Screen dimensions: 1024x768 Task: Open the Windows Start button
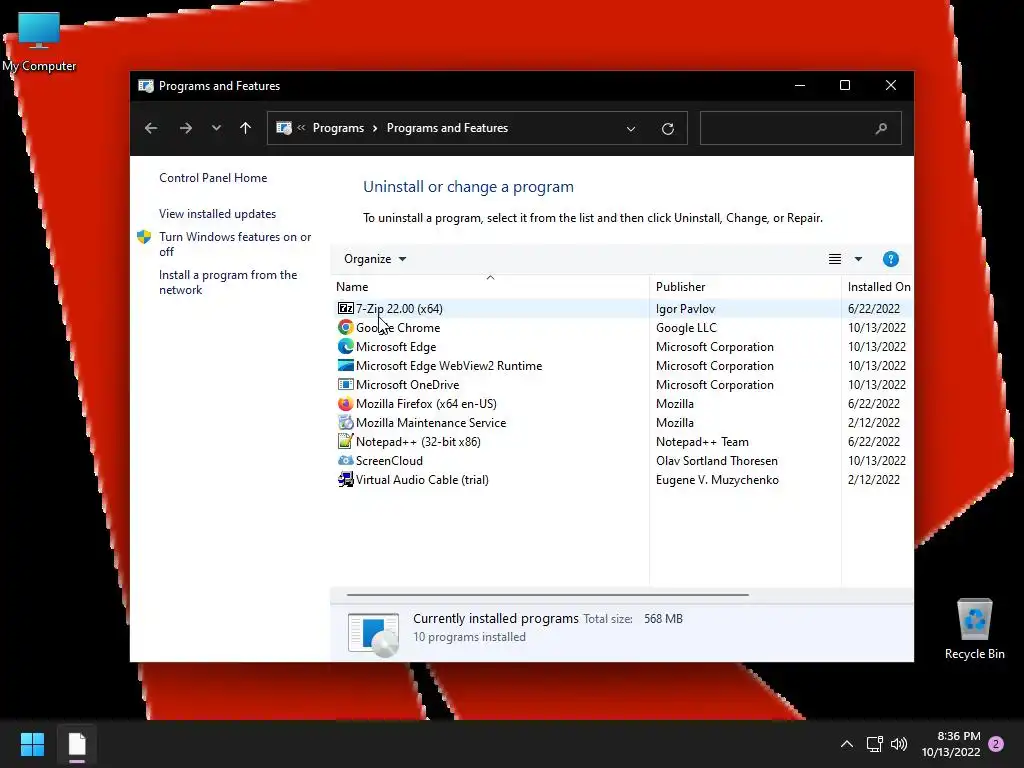[32, 744]
